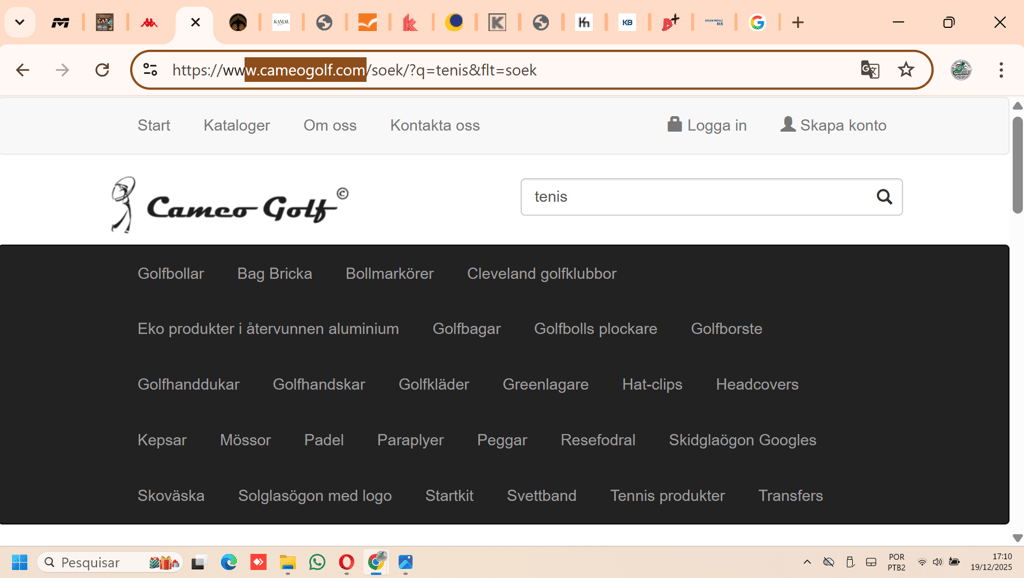Open Golfbagar category

tap(466, 329)
